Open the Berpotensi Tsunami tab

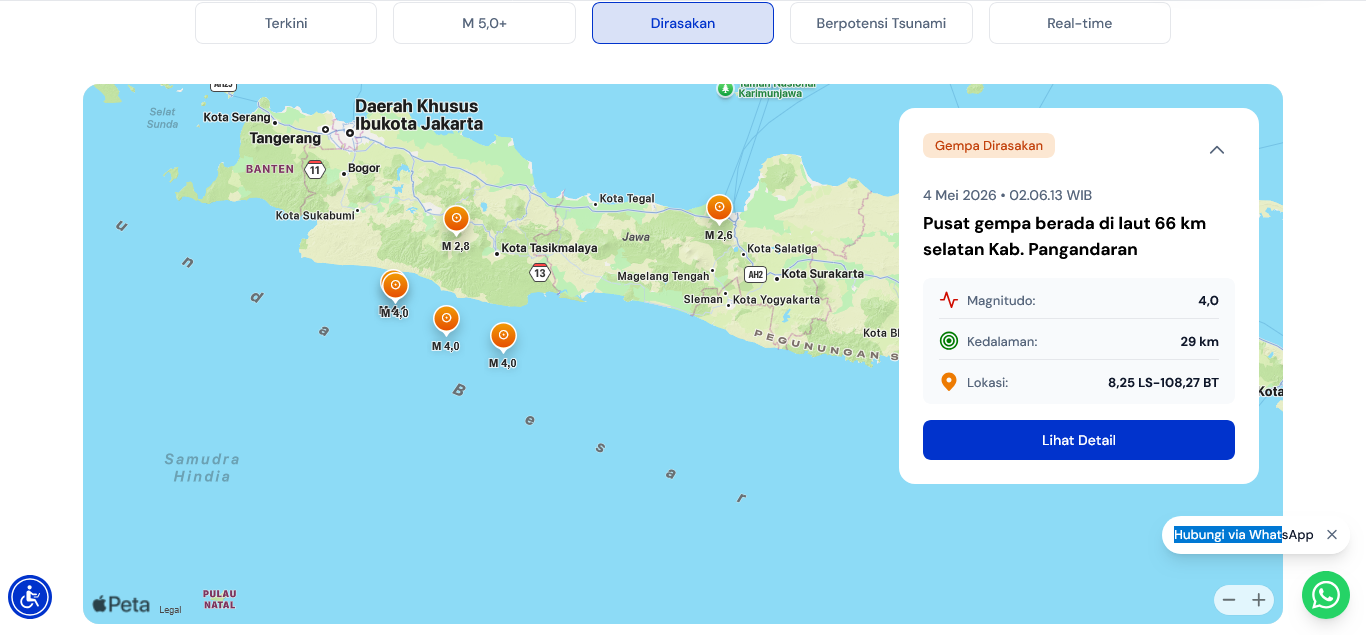tap(881, 23)
